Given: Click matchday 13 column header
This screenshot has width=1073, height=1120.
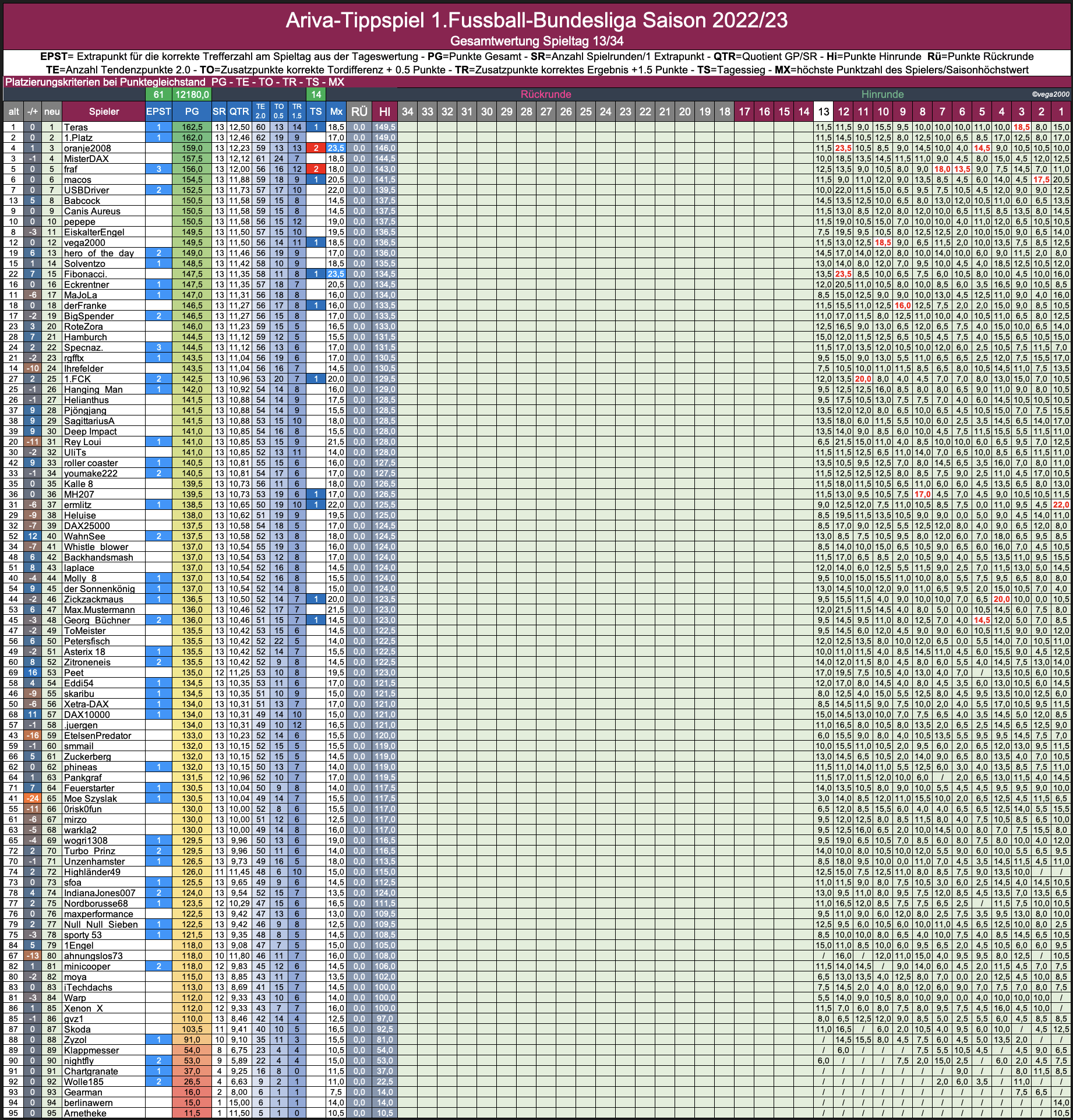Looking at the screenshot, I should 823,111.
